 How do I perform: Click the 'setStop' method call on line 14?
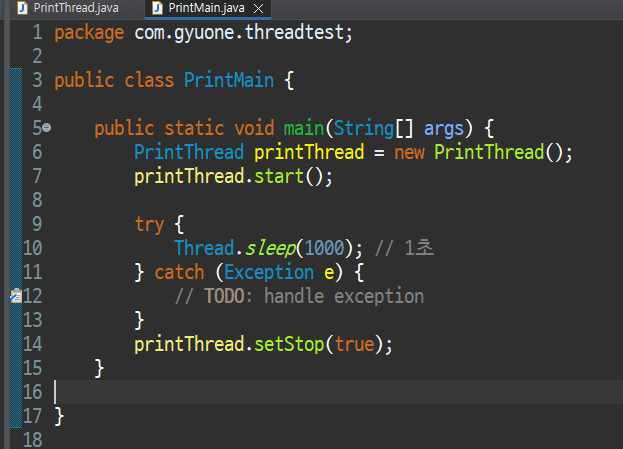289,344
